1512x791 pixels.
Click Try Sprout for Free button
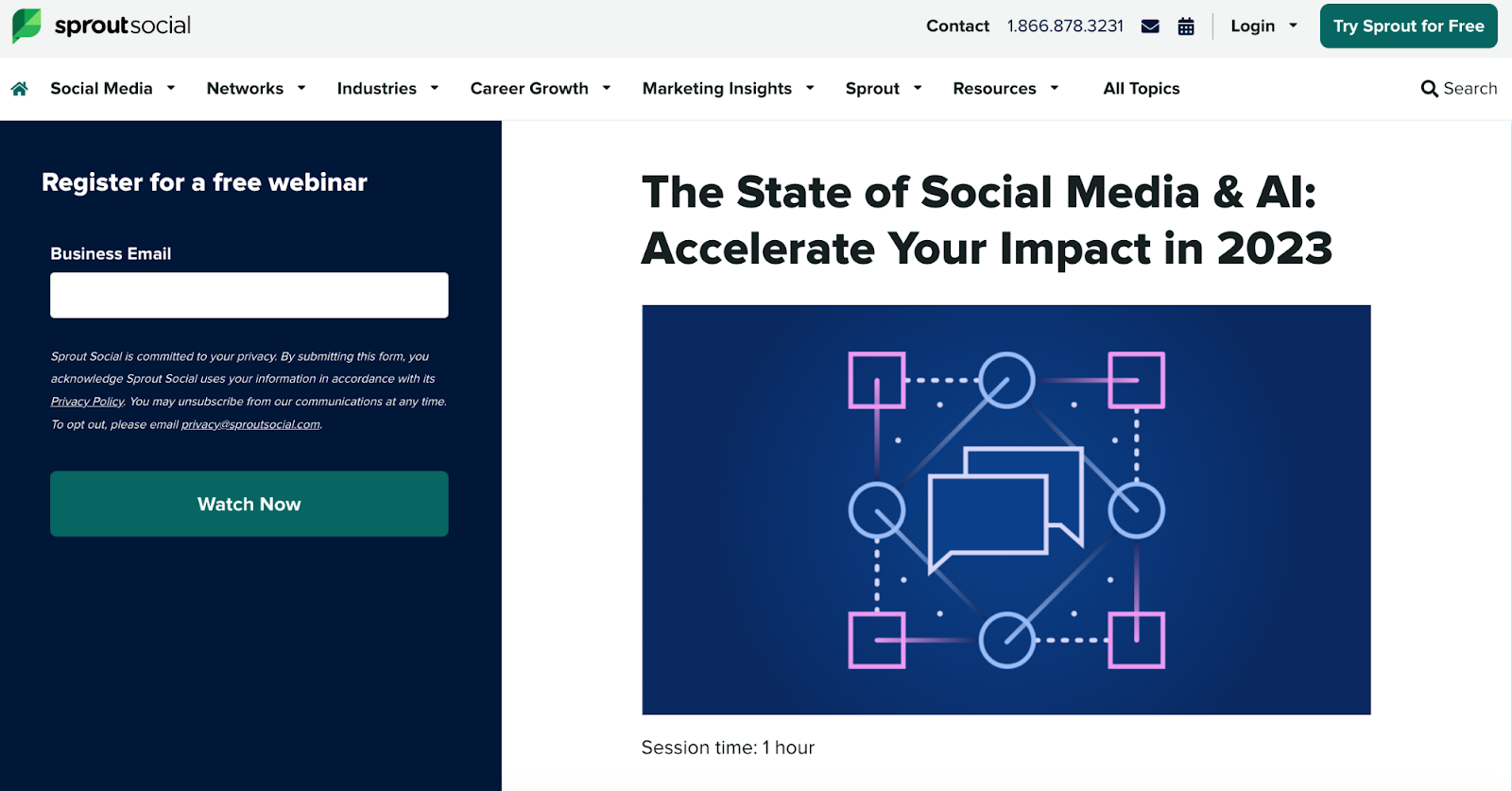(x=1408, y=26)
